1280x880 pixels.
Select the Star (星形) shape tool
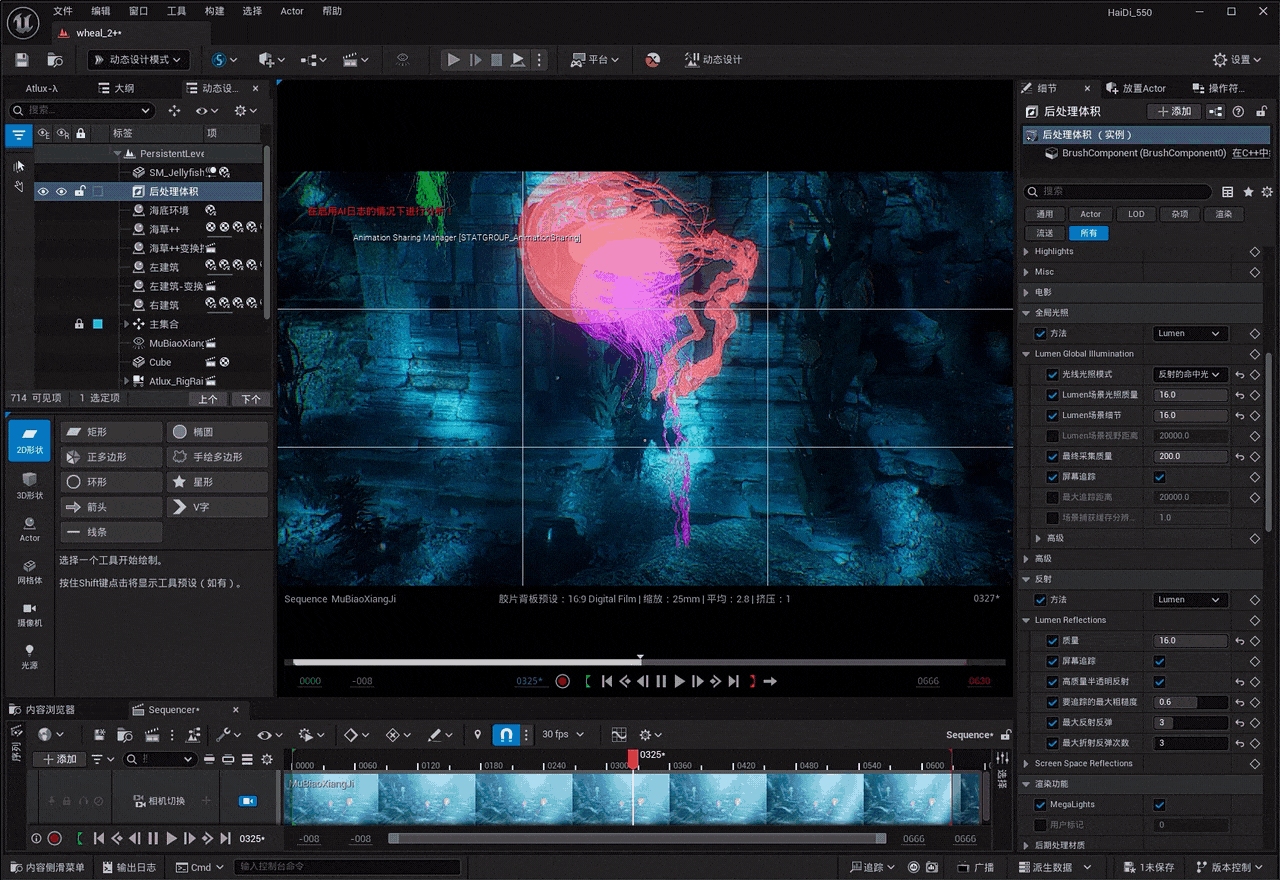pos(218,482)
